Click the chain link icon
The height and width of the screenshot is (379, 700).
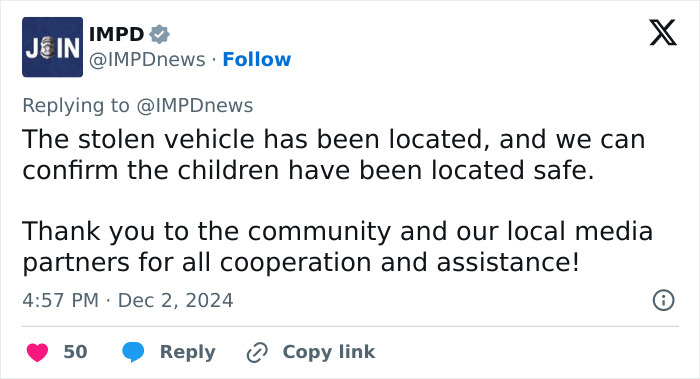click(257, 352)
